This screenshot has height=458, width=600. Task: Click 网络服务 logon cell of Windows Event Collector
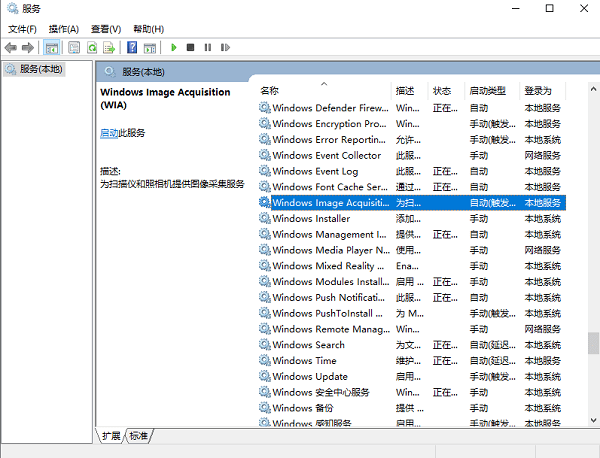click(x=542, y=155)
